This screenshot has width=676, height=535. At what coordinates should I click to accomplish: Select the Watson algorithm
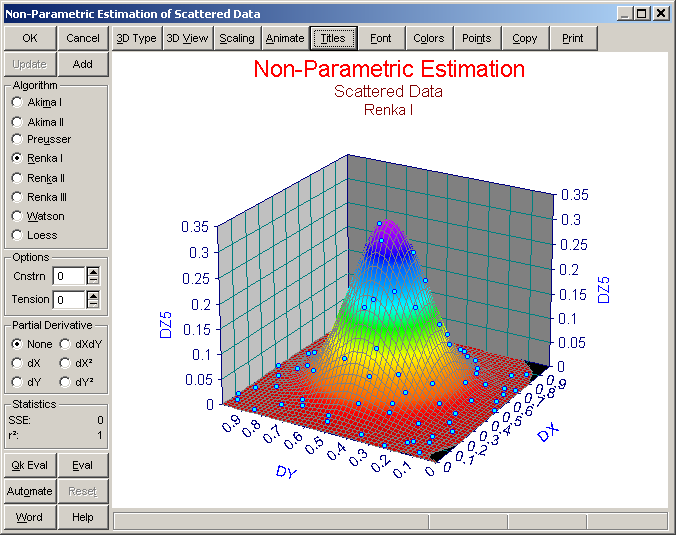point(38,216)
